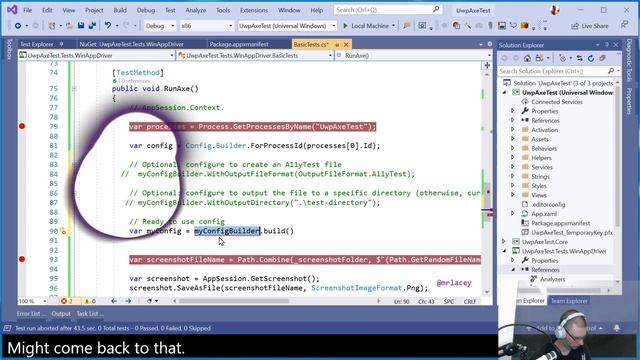Click the Visual Studio logo icon

[x=12, y=9]
